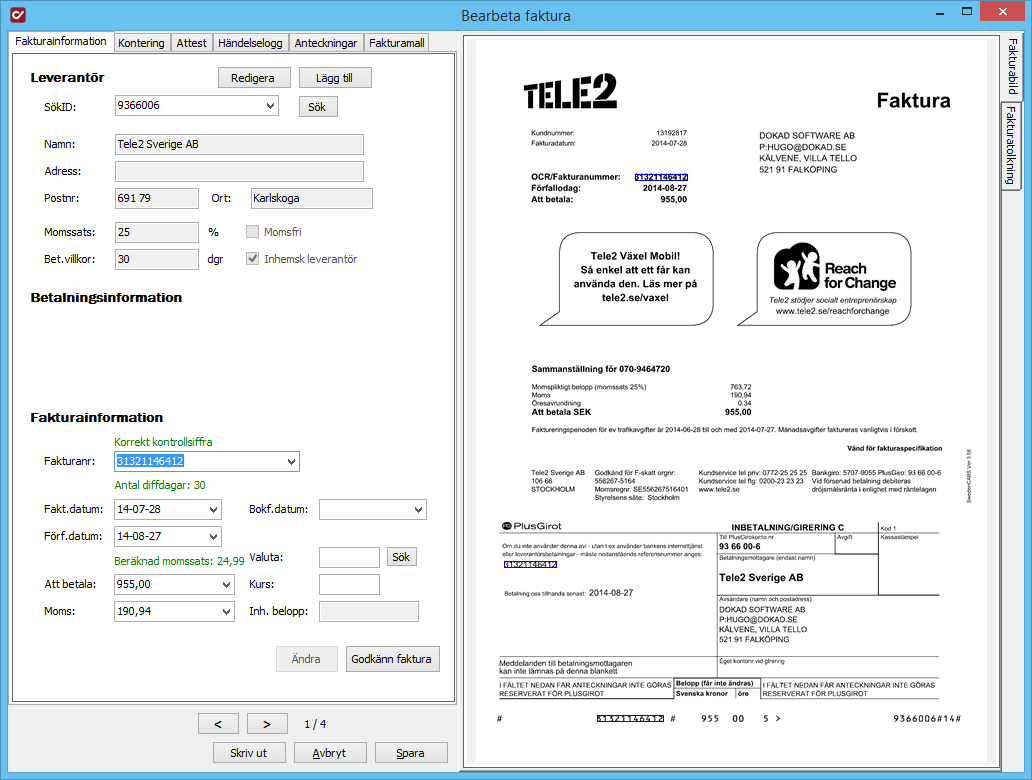Screen dimensions: 1032x780
Task: Open the Fakturanr dropdown arrow
Action: pyautogui.click(x=291, y=461)
